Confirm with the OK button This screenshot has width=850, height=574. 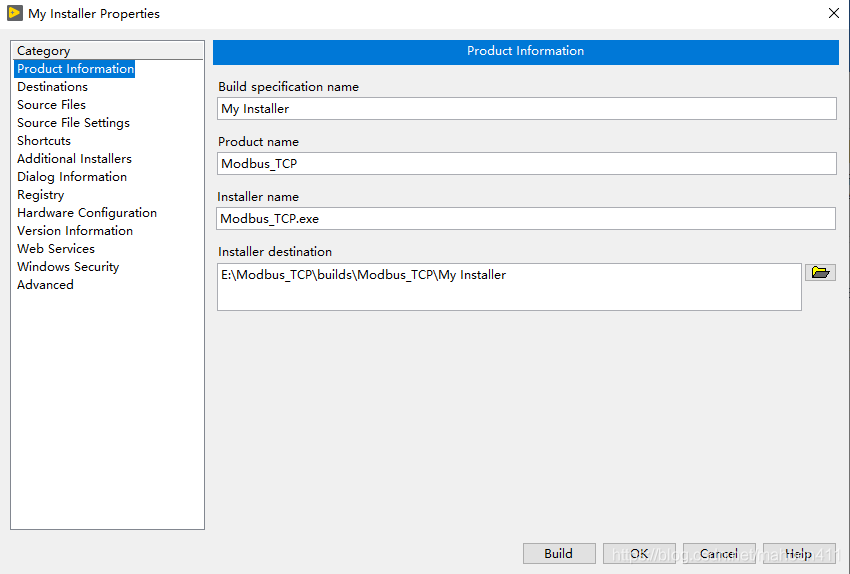(639, 553)
